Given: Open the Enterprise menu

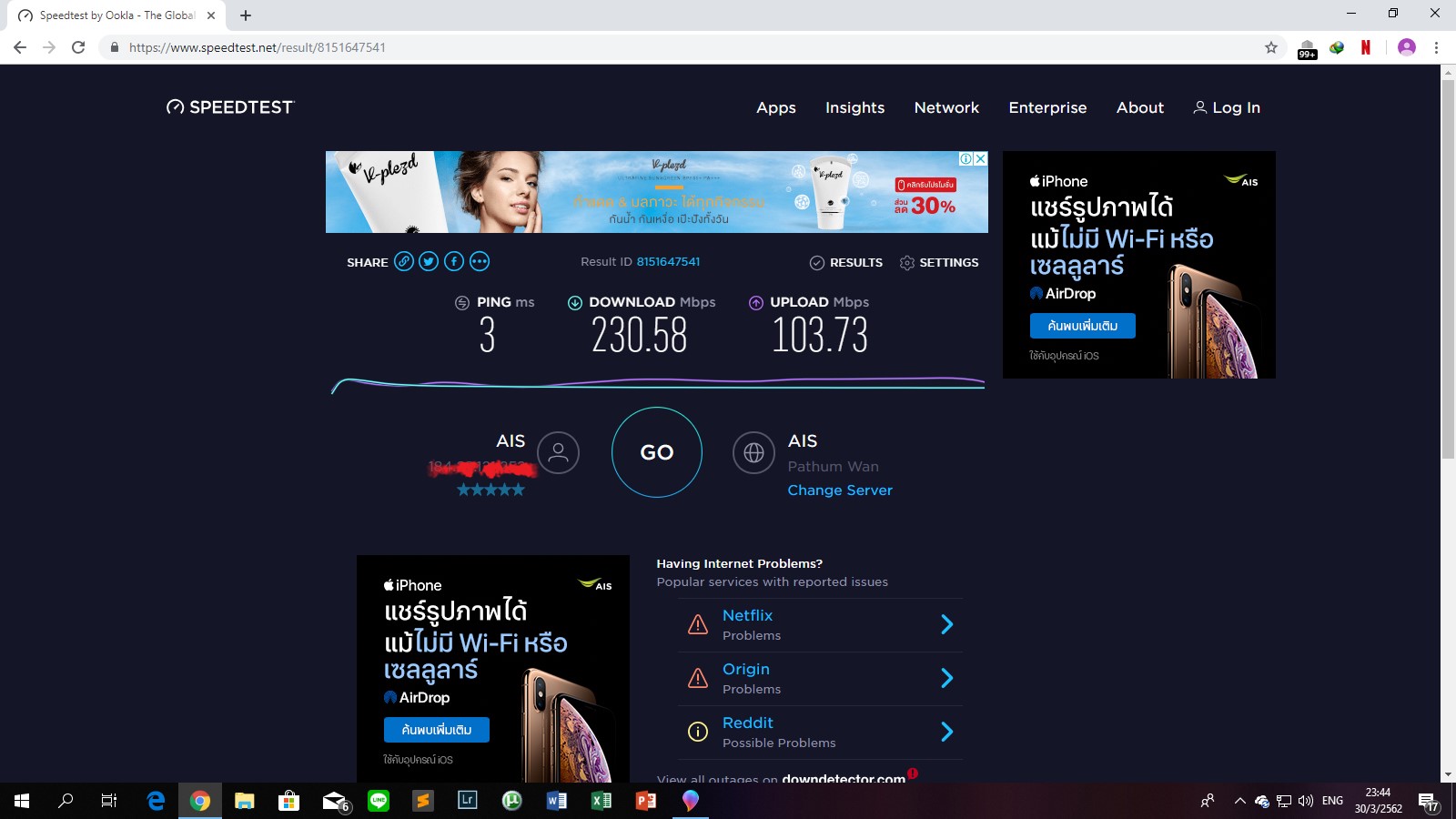Looking at the screenshot, I should (1047, 107).
